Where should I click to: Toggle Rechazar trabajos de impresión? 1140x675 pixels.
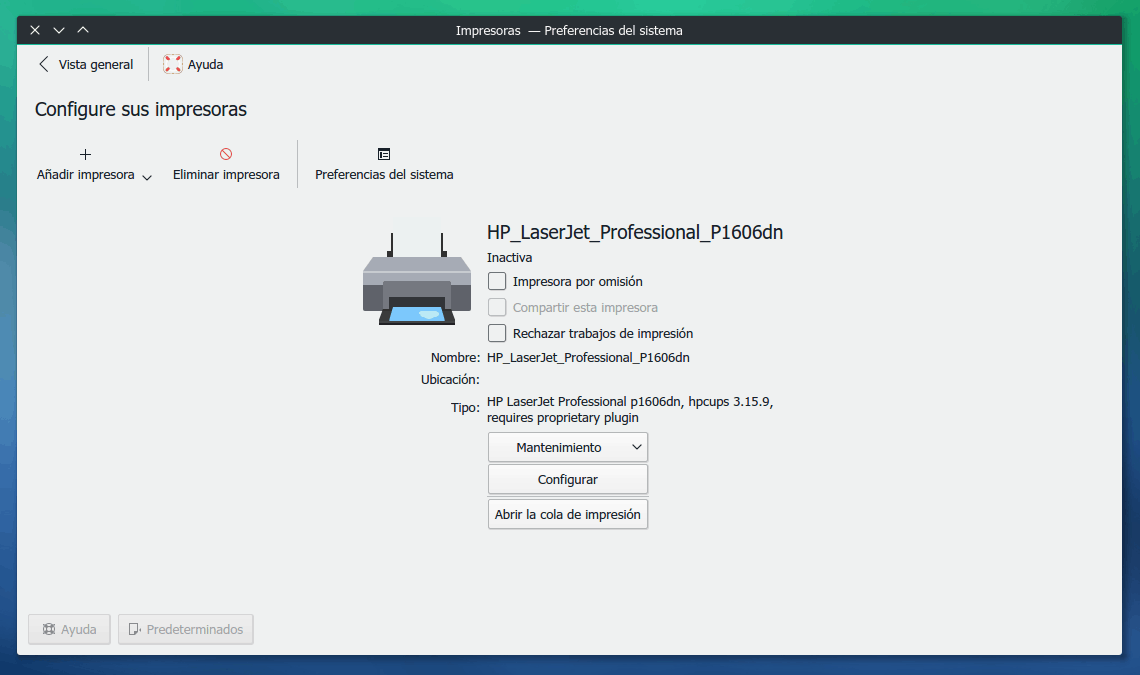tap(497, 333)
